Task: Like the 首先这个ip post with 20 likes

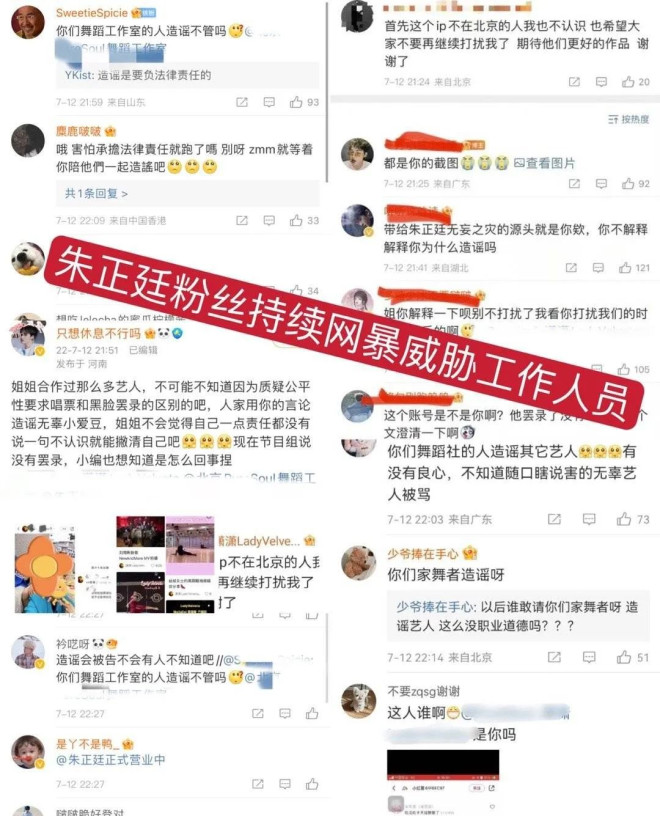Action: point(628,82)
